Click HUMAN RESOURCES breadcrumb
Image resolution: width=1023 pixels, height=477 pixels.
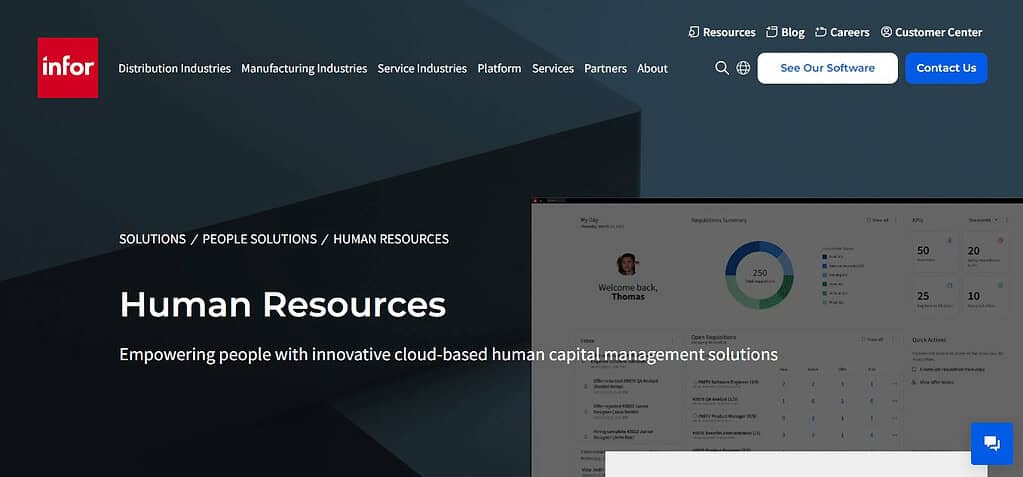(391, 239)
